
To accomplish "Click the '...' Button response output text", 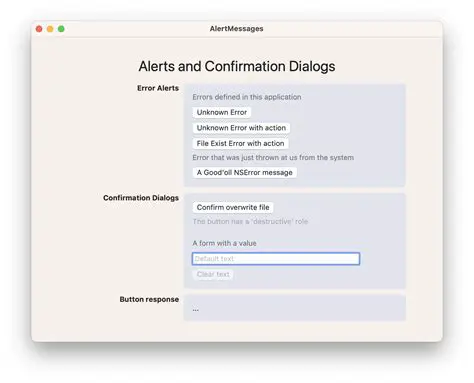I will pyautogui.click(x=196, y=310).
